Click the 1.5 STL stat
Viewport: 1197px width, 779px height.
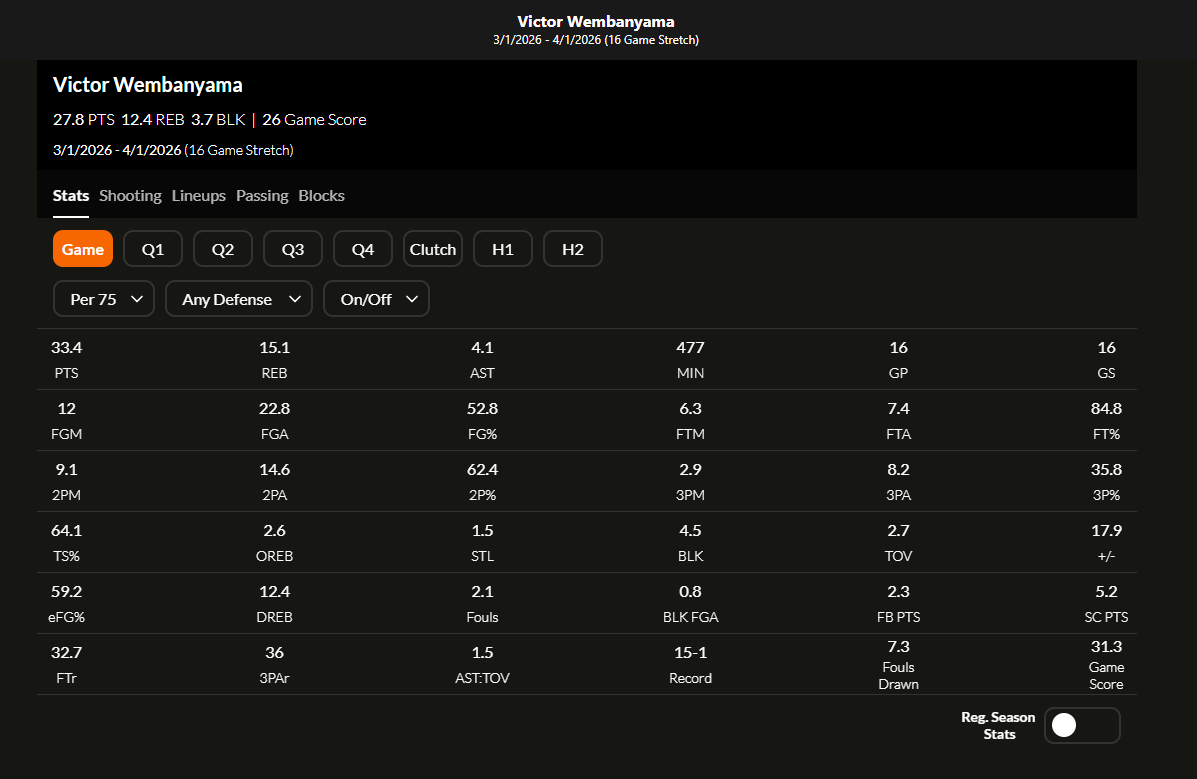coord(482,543)
